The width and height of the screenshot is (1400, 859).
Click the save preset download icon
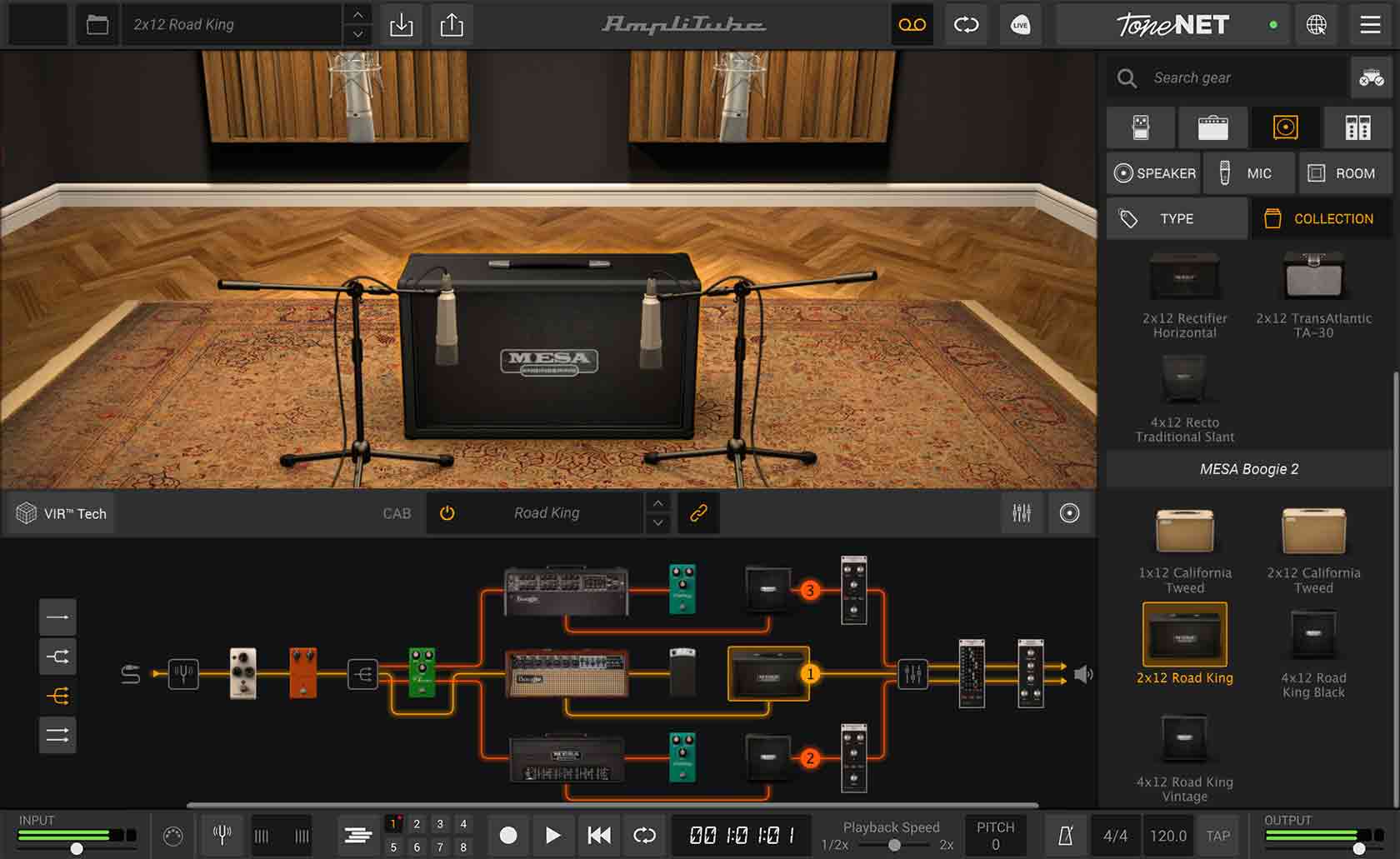click(x=402, y=25)
